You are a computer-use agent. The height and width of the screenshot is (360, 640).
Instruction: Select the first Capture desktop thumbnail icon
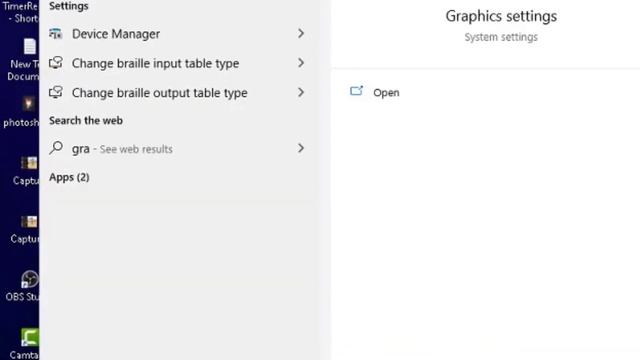click(x=29, y=163)
